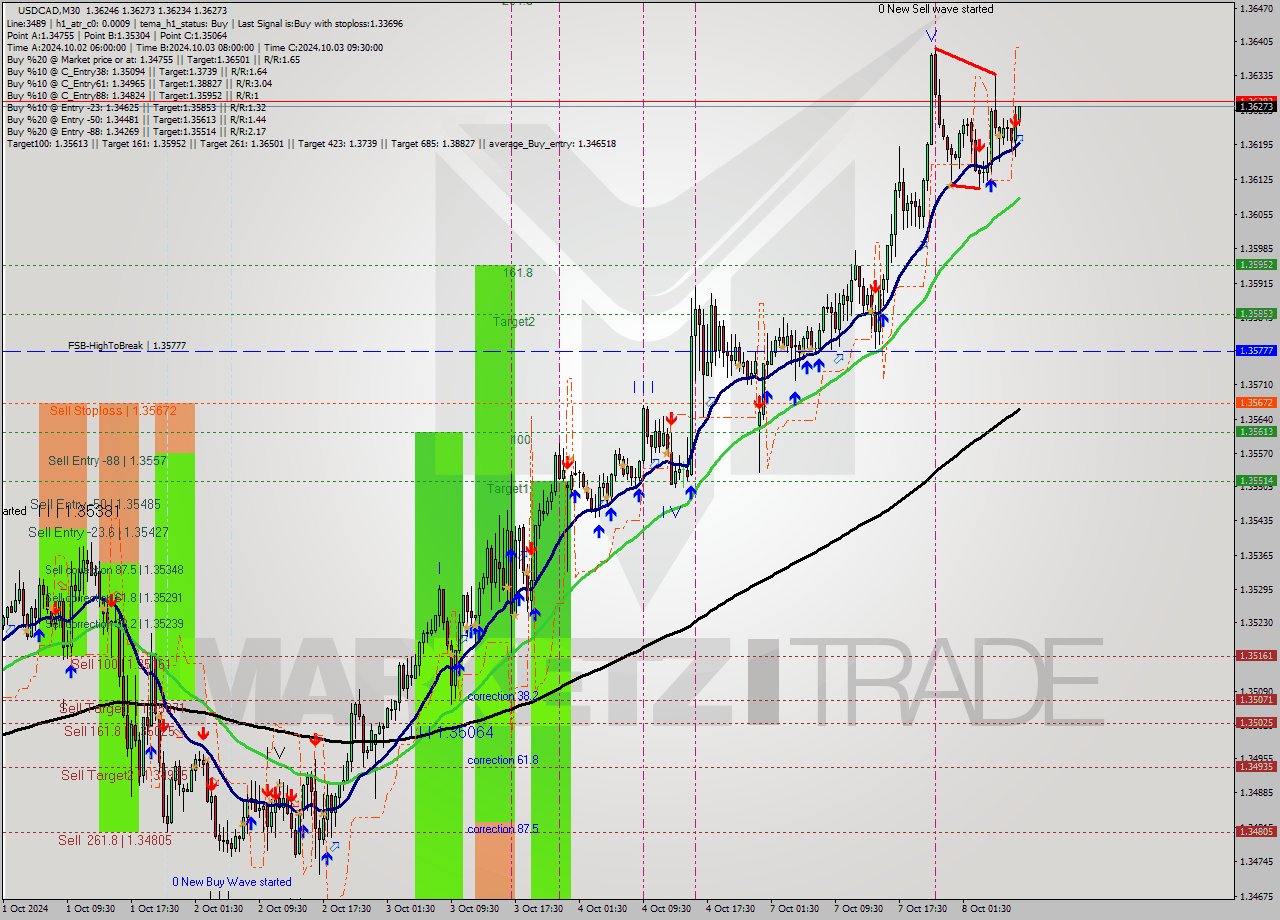This screenshot has width=1280, height=920.
Task: Click the '0 New Sell wave started' label
Action: pyautogui.click(x=936, y=9)
